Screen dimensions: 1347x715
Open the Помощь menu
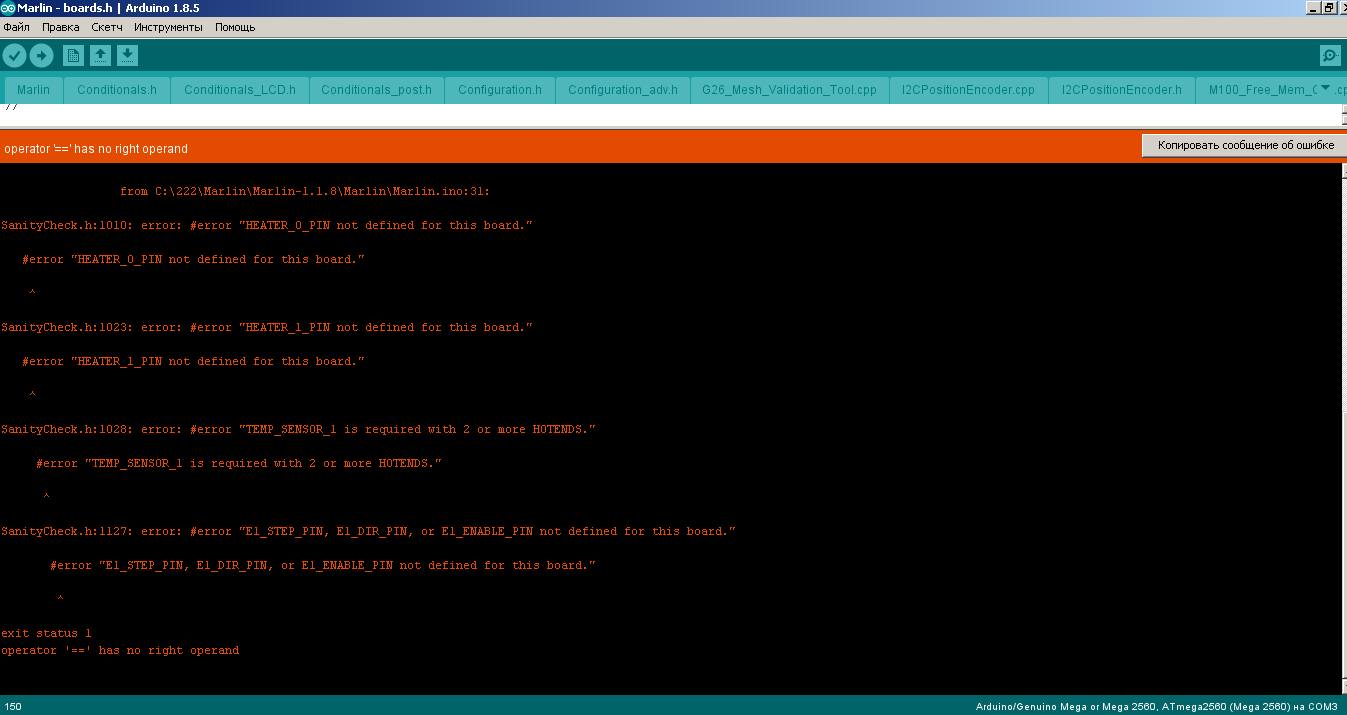tap(235, 27)
